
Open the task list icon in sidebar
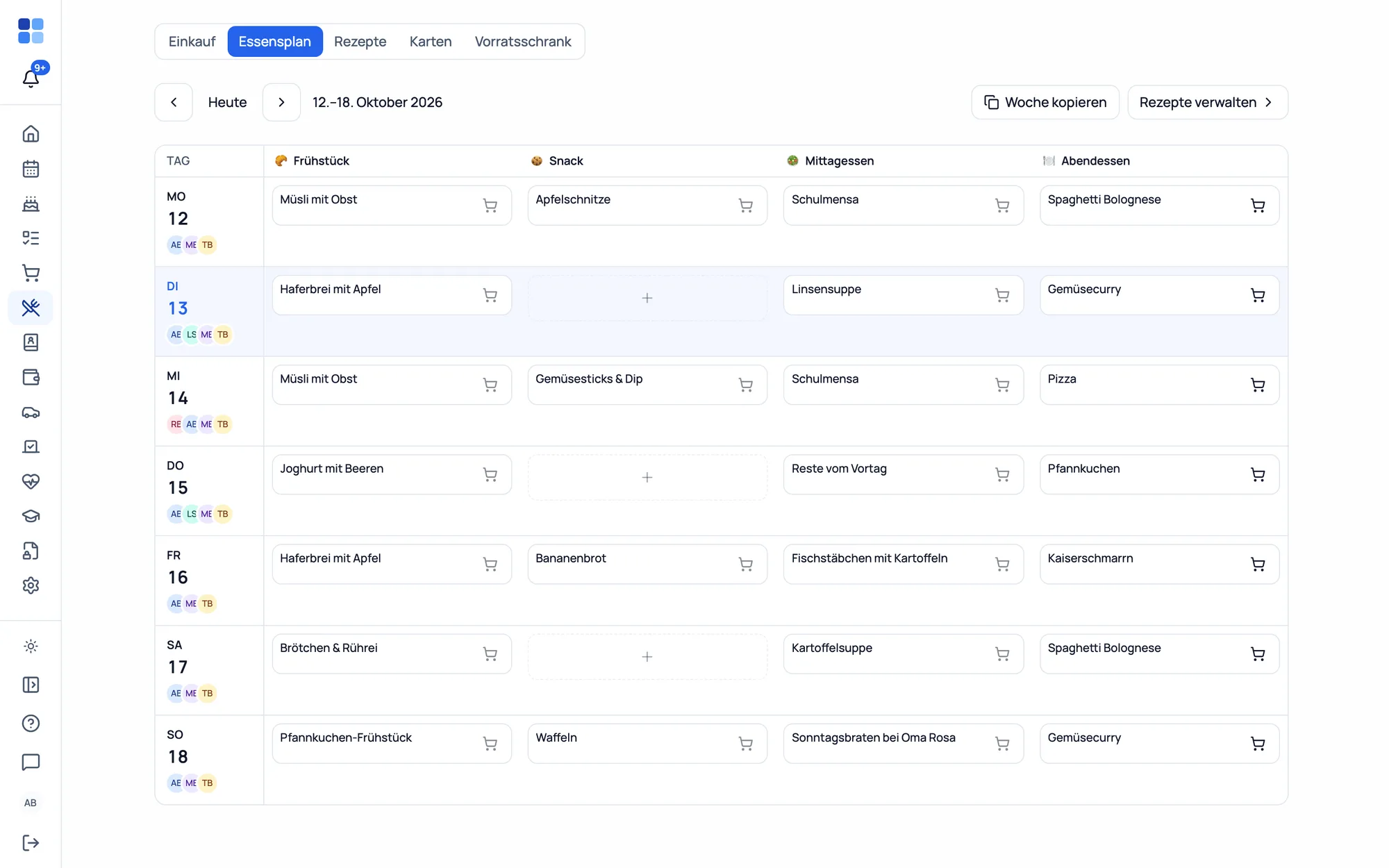(x=31, y=238)
